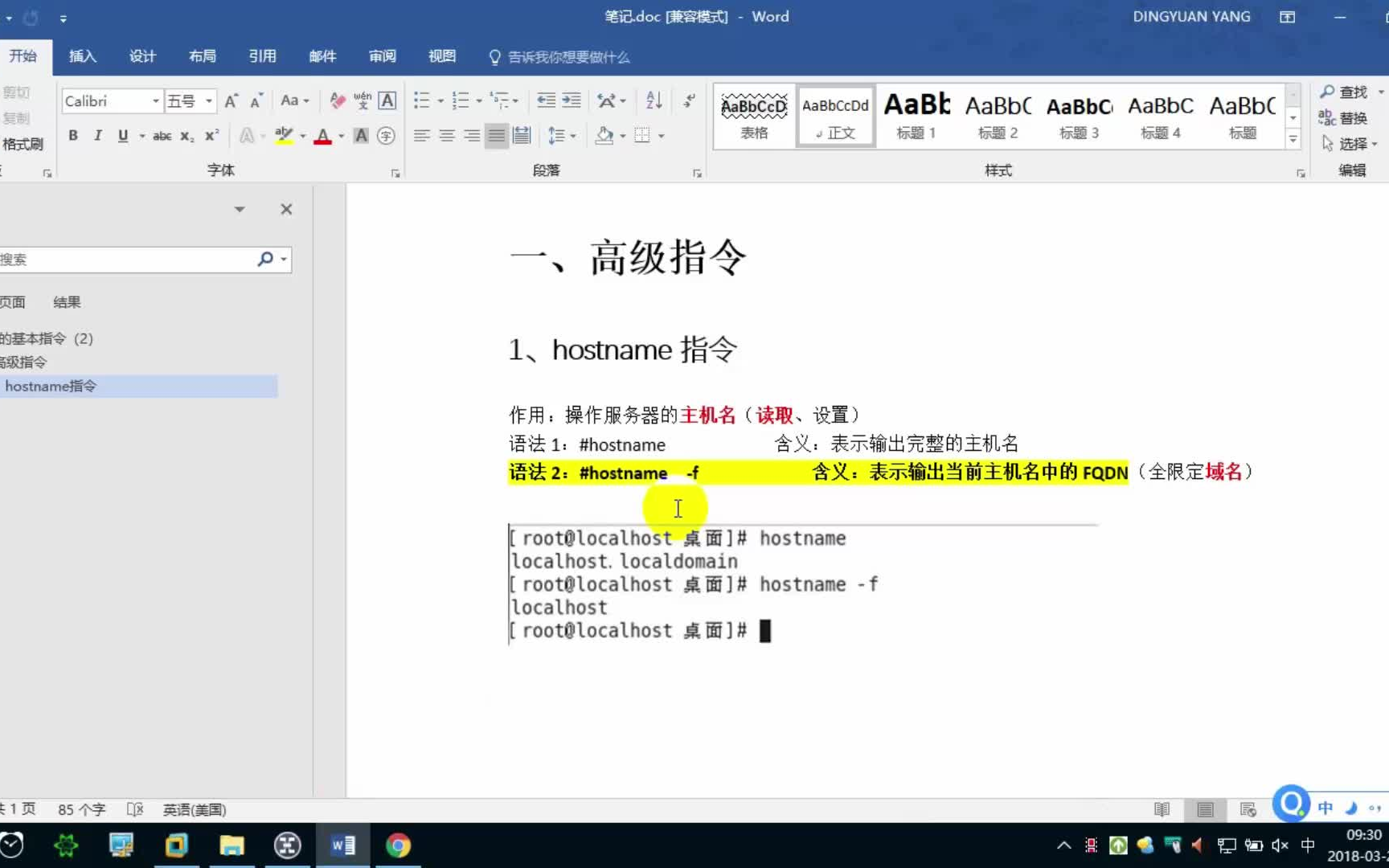The height and width of the screenshot is (868, 1389).
Task: Click the word count in the status bar
Action: (x=80, y=809)
